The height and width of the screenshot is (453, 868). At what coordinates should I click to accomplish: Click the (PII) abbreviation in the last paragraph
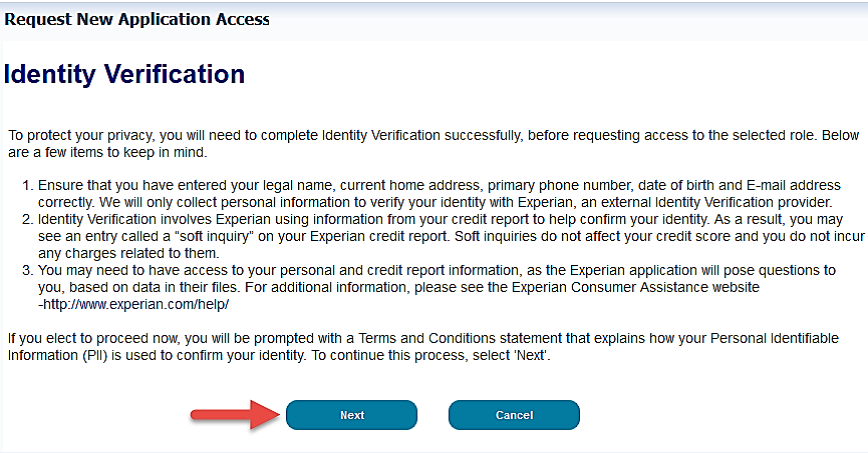95,356
